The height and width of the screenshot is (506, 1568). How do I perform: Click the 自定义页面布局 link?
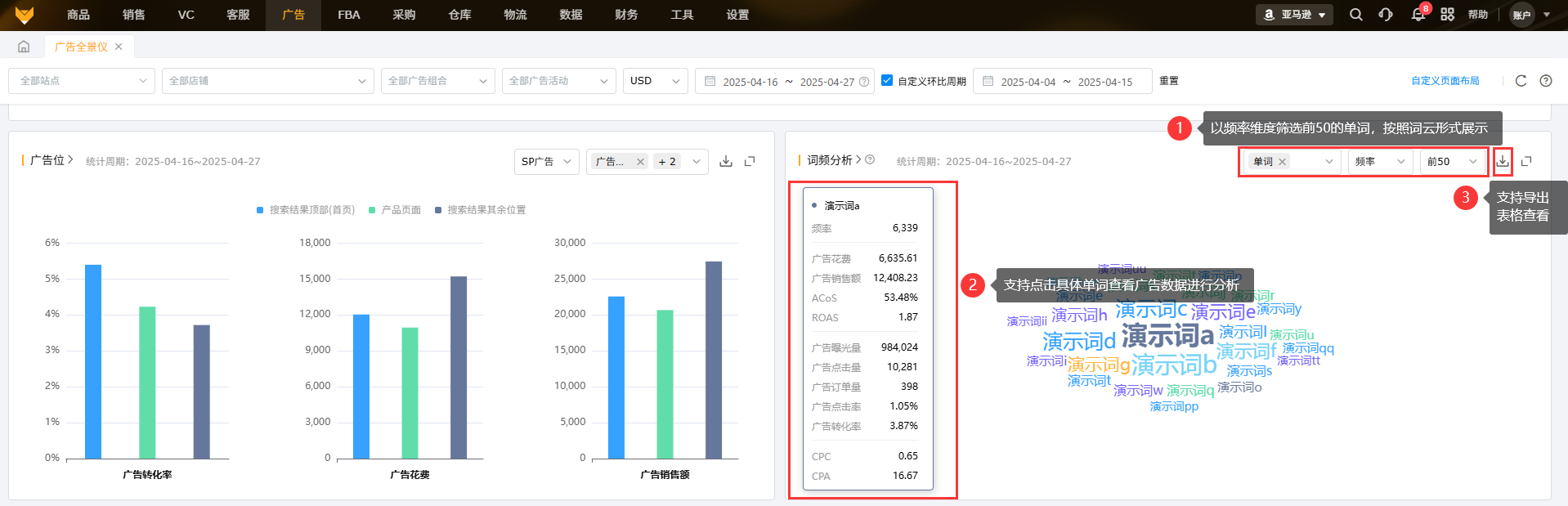pyautogui.click(x=1445, y=81)
